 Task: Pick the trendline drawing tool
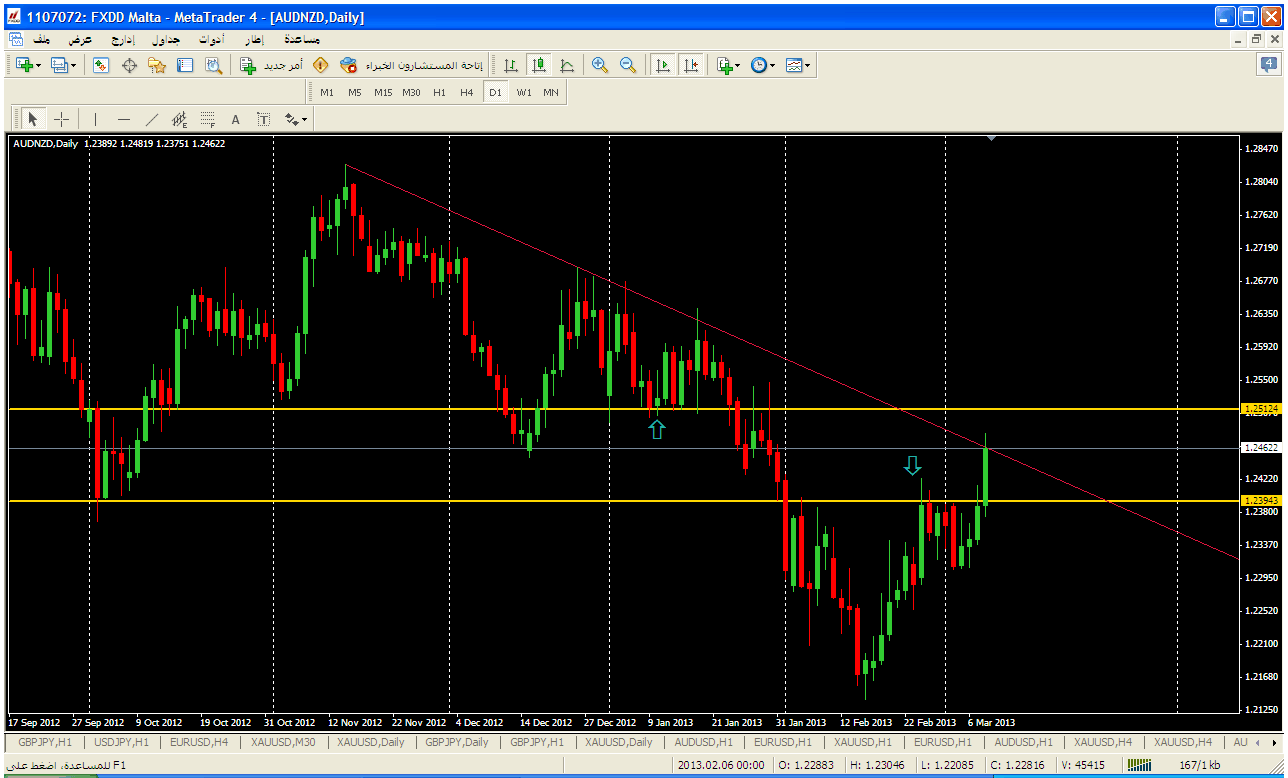click(152, 119)
